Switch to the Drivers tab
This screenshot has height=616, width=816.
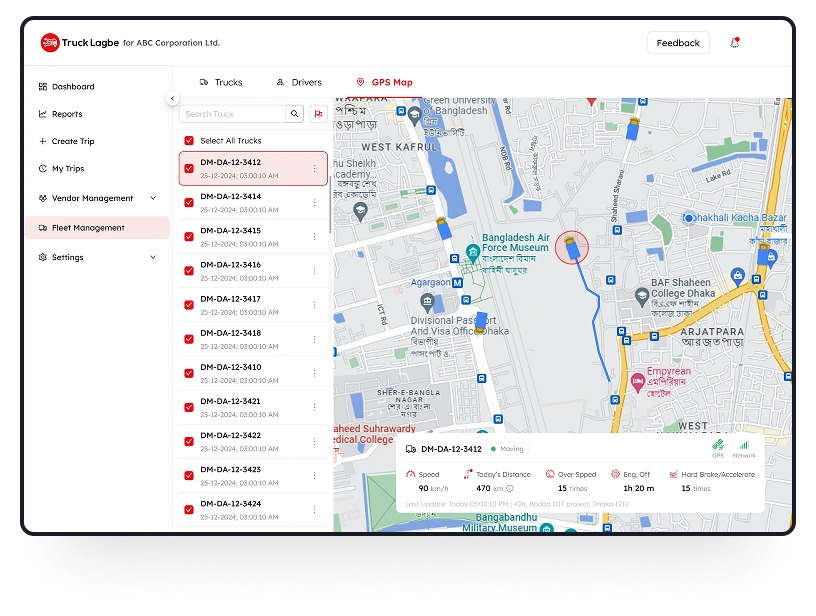[299, 82]
